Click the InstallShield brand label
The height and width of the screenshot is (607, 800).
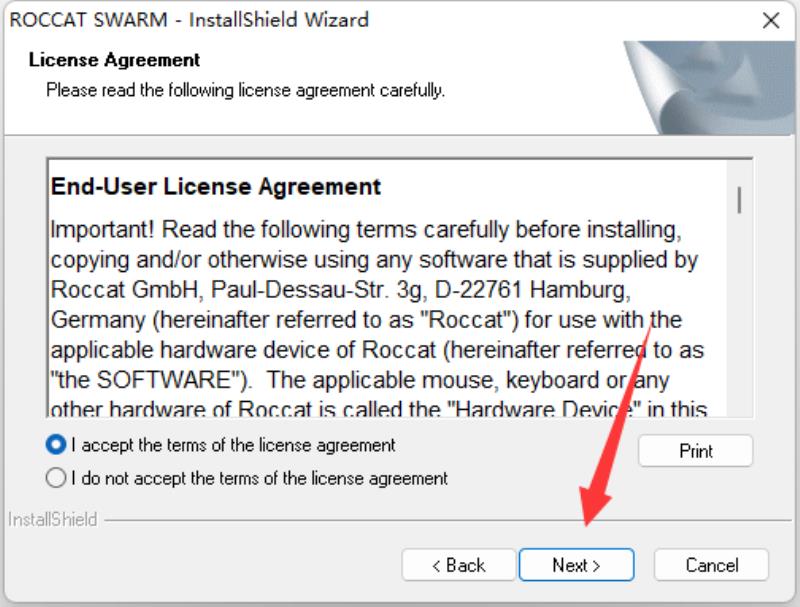(x=53, y=519)
